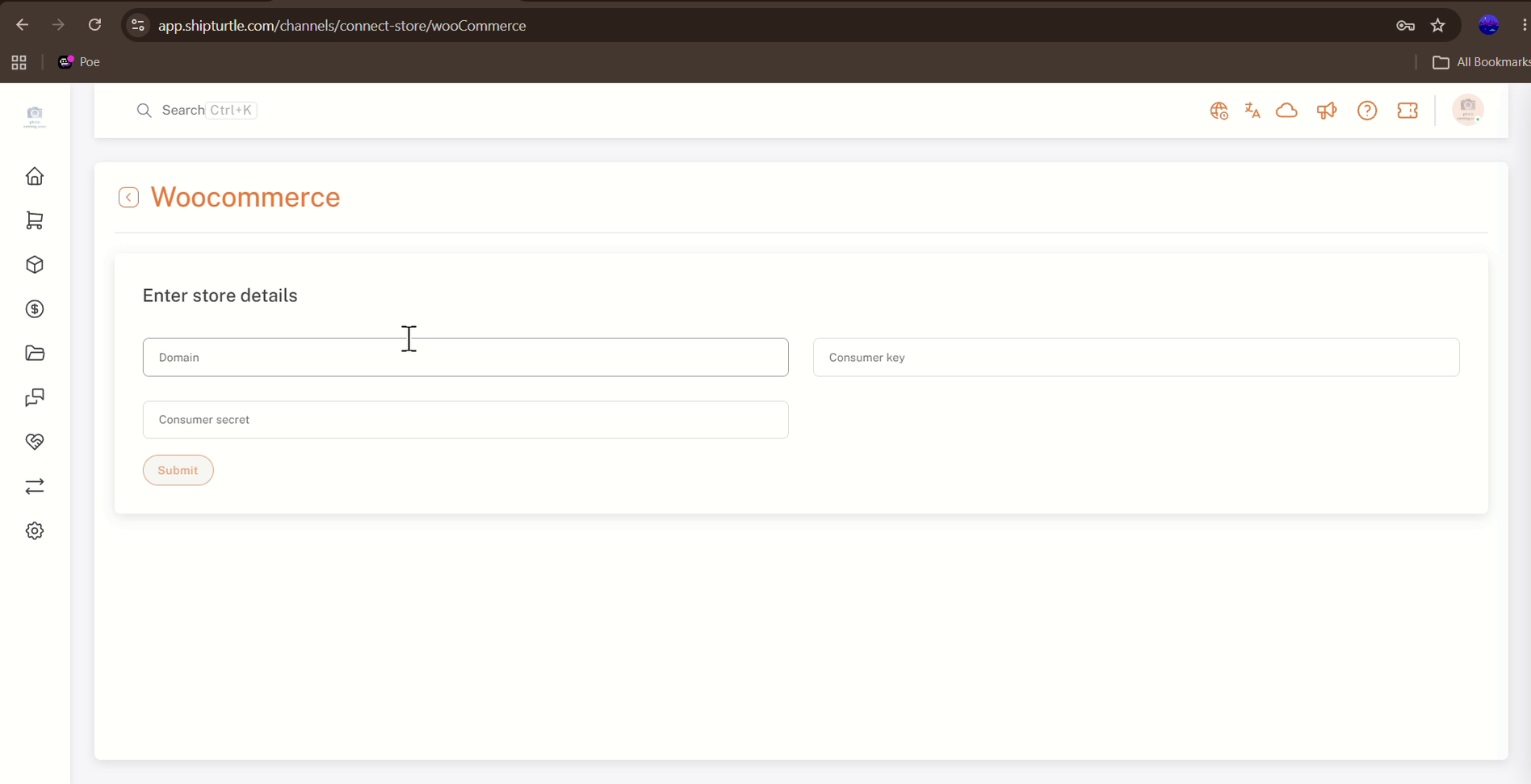Open the user profile avatar
Screen dimensions: 1531x784
click(1468, 109)
